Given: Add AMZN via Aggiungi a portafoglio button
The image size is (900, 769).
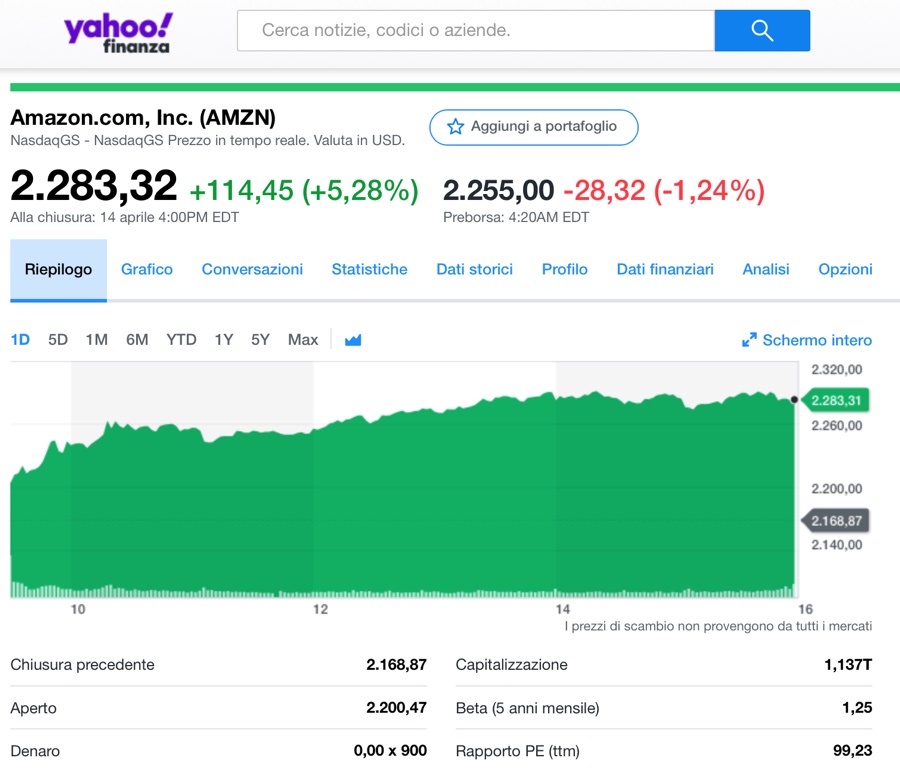Looking at the screenshot, I should tap(534, 127).
